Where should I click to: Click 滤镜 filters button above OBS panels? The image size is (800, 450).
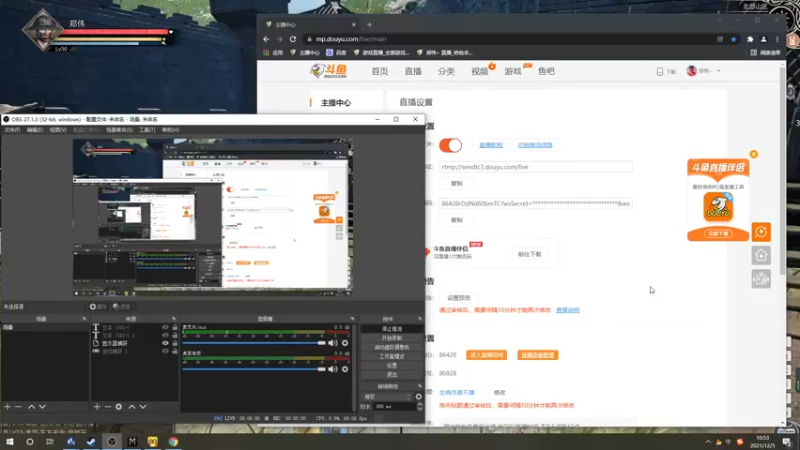(121, 307)
